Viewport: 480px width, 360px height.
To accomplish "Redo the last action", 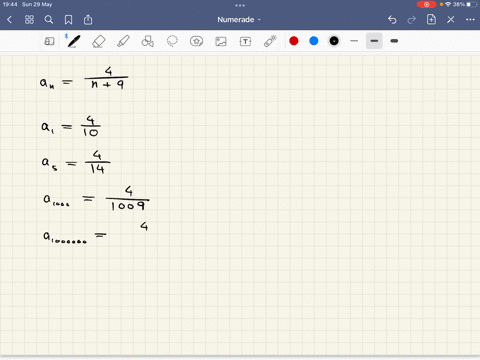I will coord(412,20).
